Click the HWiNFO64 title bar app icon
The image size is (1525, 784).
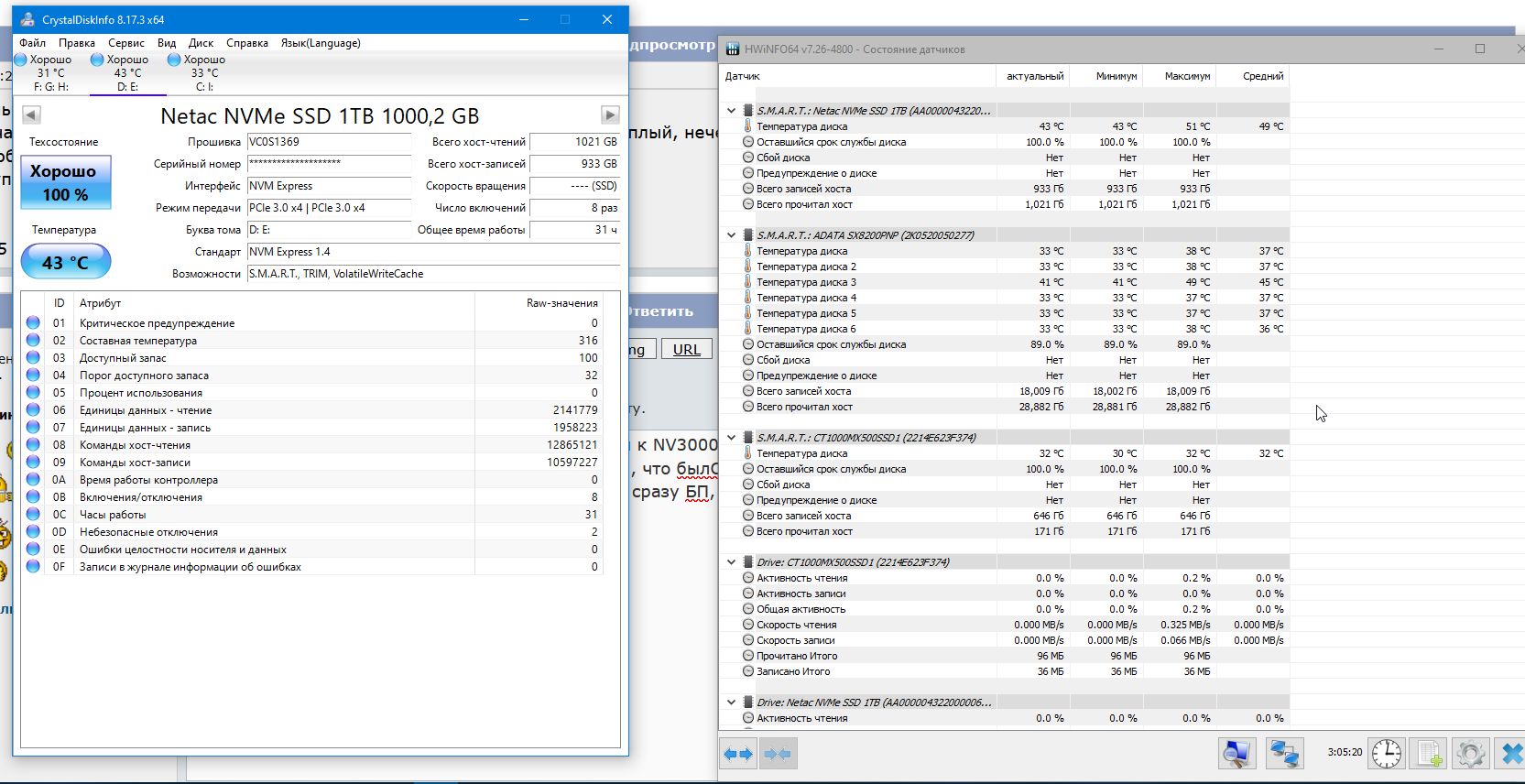tap(733, 49)
